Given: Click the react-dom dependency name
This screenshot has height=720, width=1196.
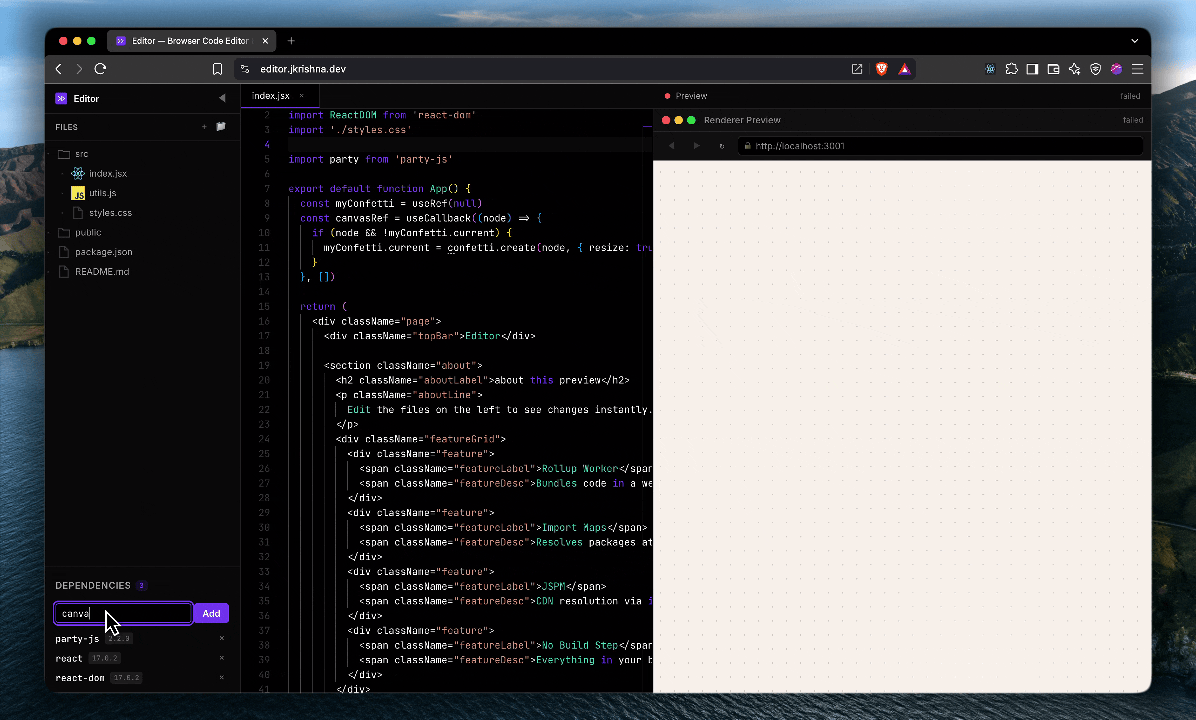Looking at the screenshot, I should click(79, 678).
